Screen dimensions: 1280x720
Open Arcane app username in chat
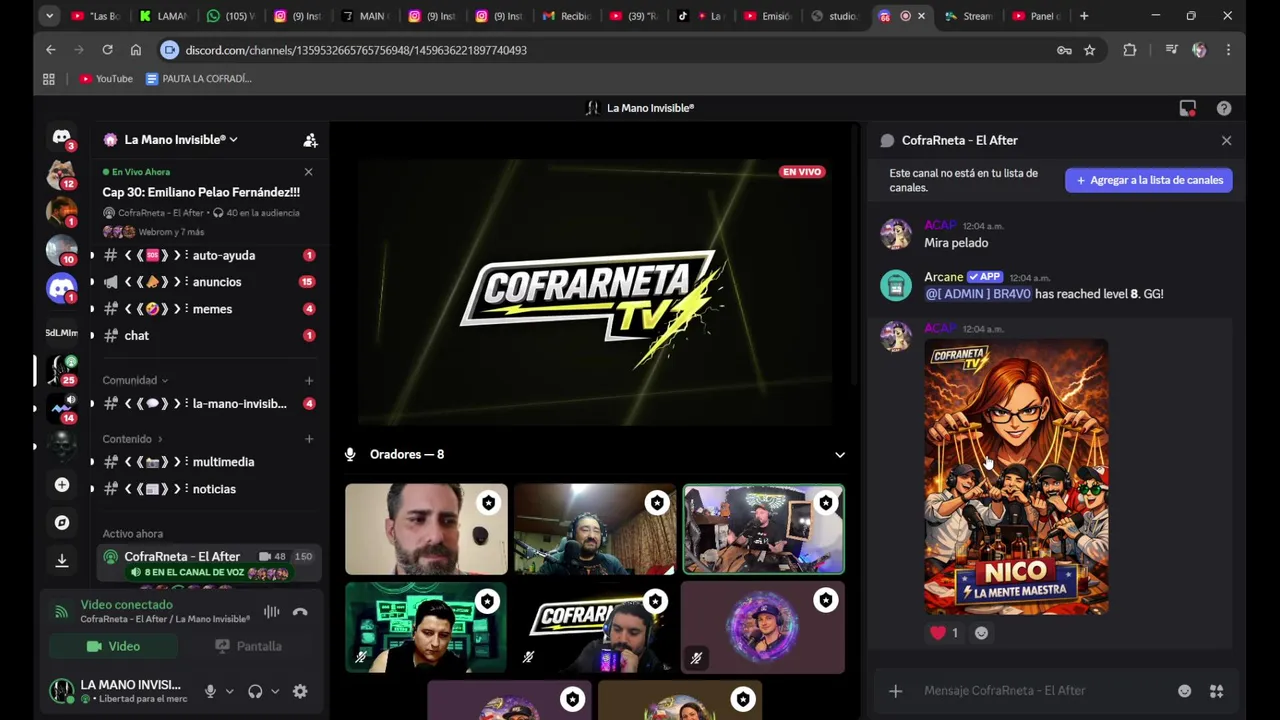coord(943,277)
